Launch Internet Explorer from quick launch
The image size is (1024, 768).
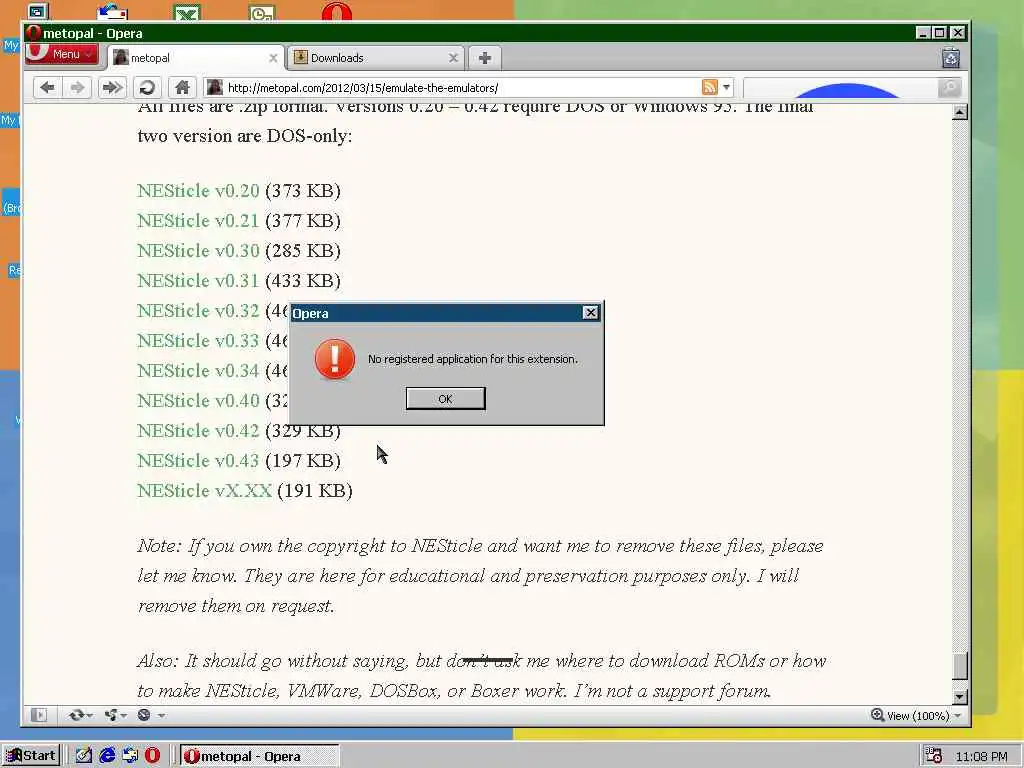[x=107, y=756]
